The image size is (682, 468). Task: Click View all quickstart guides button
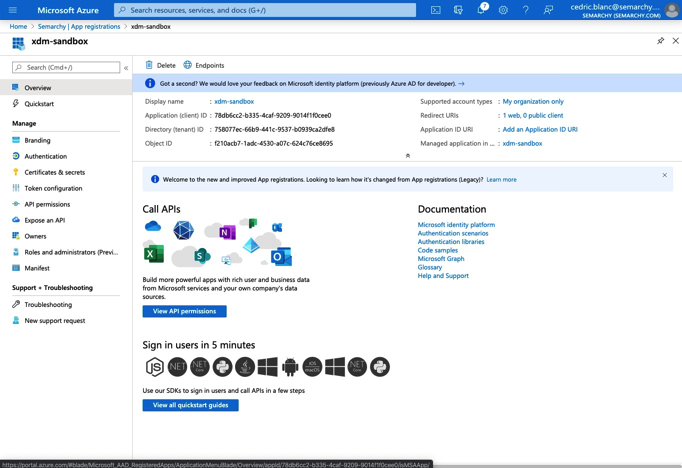(x=190, y=405)
